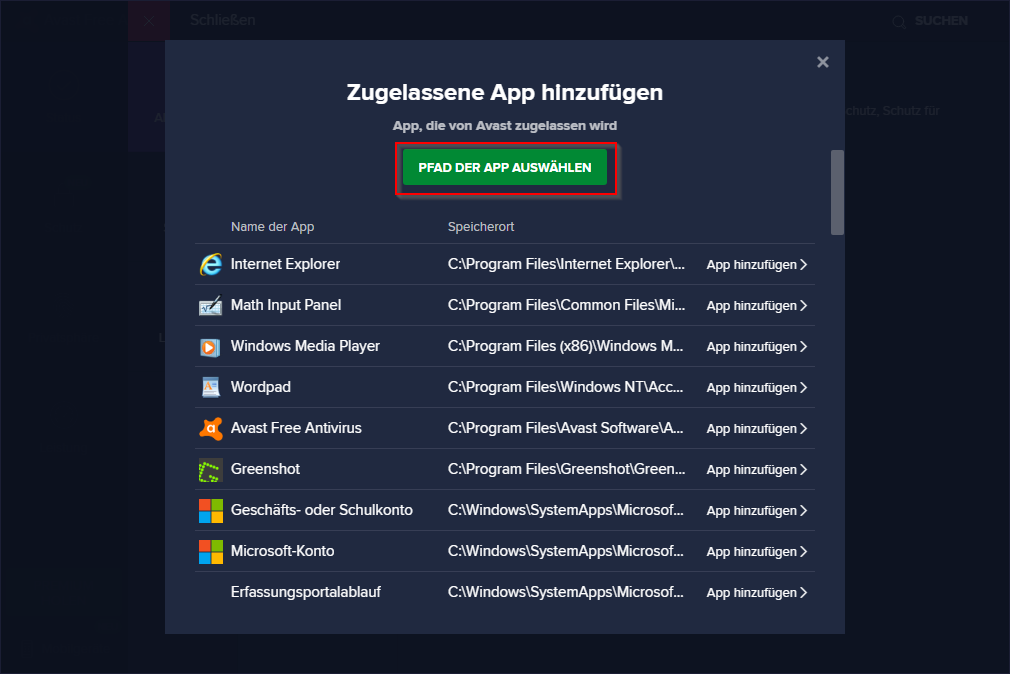Click Schließen in the background settings window
Viewport: 1010px width, 674px height.
pyautogui.click(x=223, y=20)
